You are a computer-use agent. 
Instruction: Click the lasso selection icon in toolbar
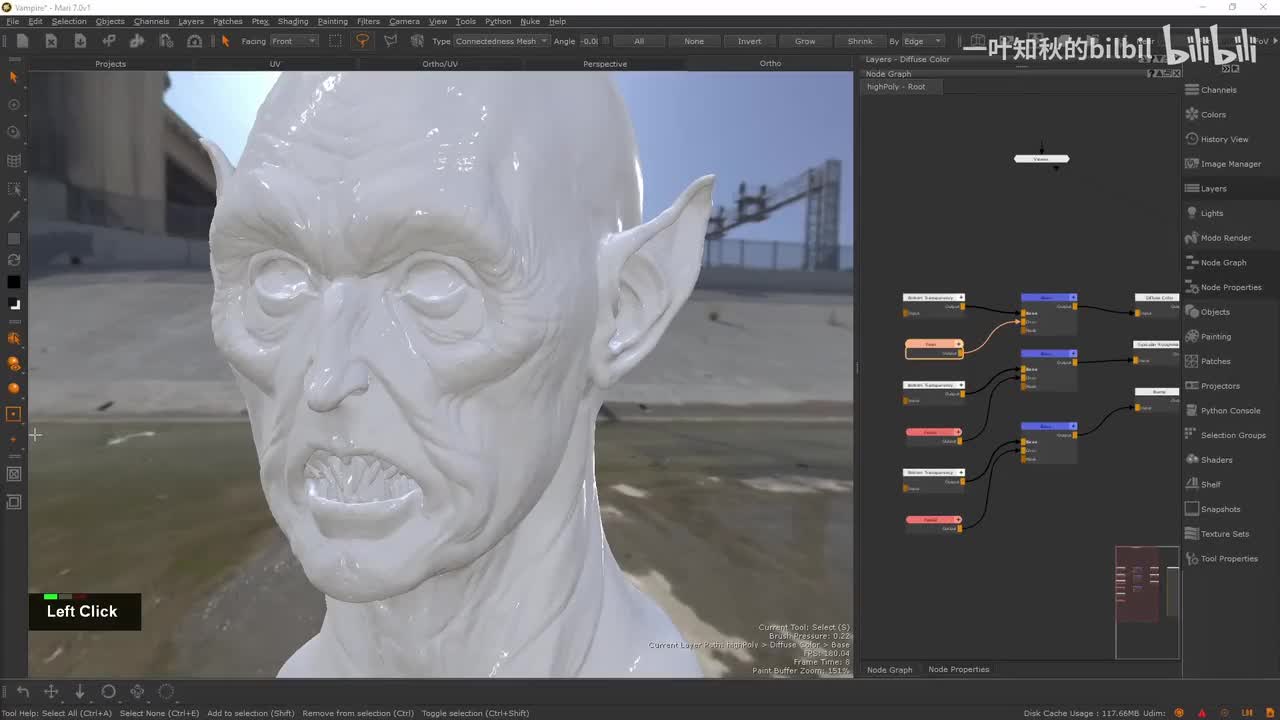coord(362,41)
